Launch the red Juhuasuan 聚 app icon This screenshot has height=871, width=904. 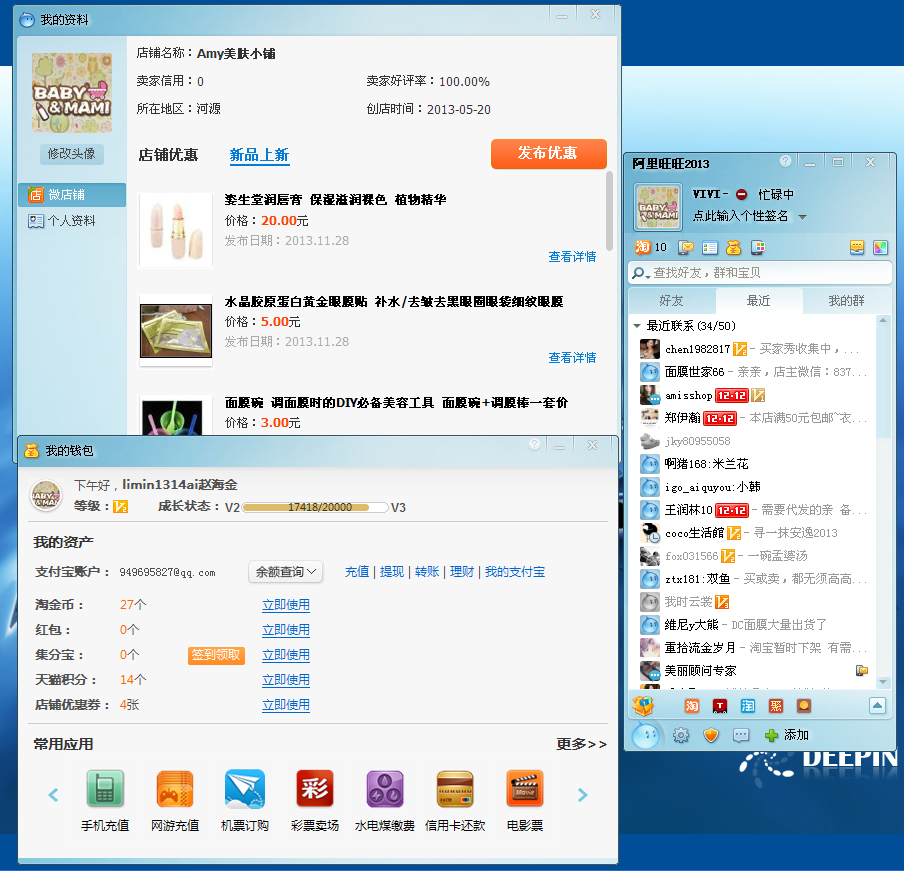point(776,706)
